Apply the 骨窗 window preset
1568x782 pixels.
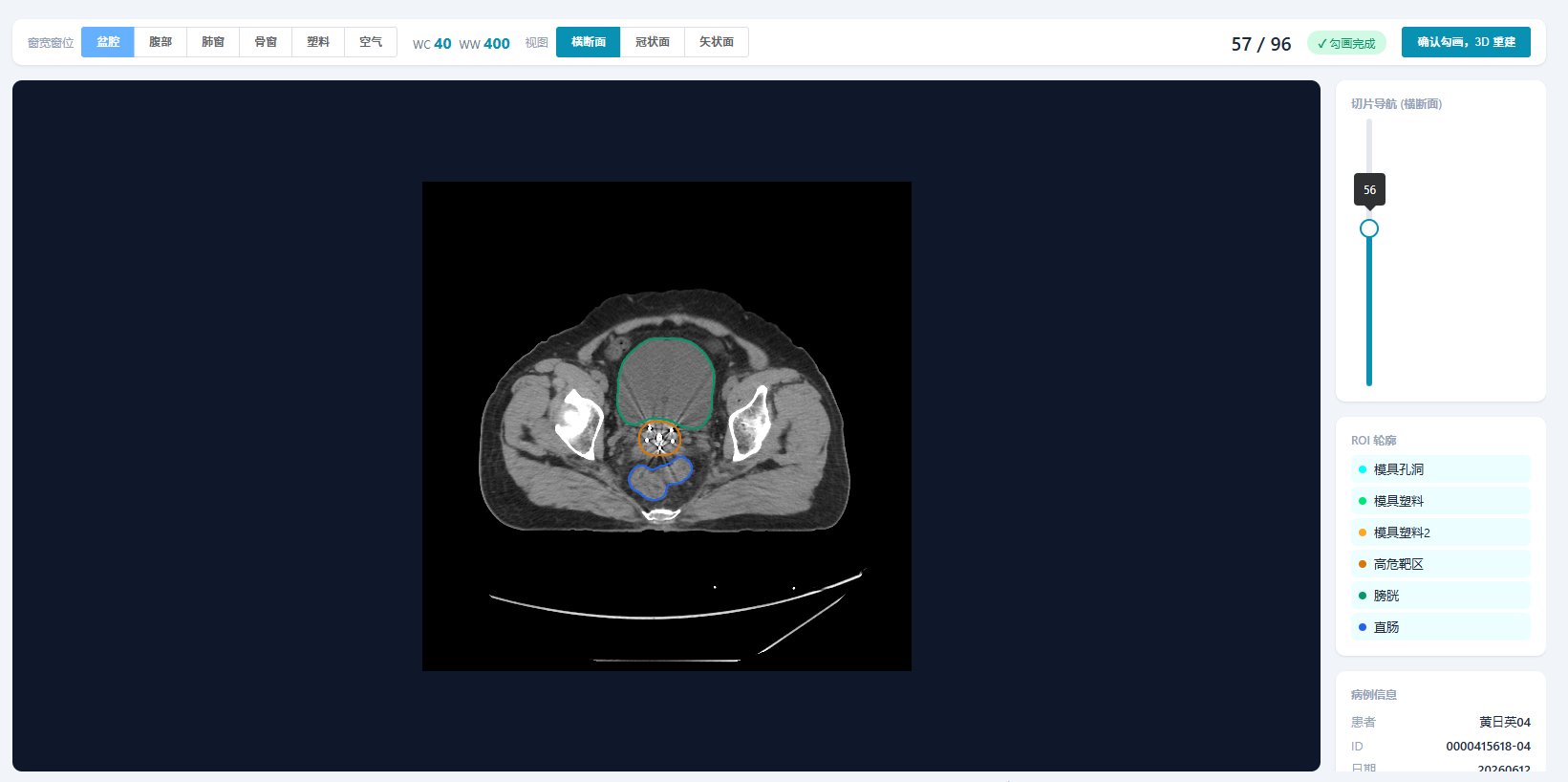tap(266, 42)
